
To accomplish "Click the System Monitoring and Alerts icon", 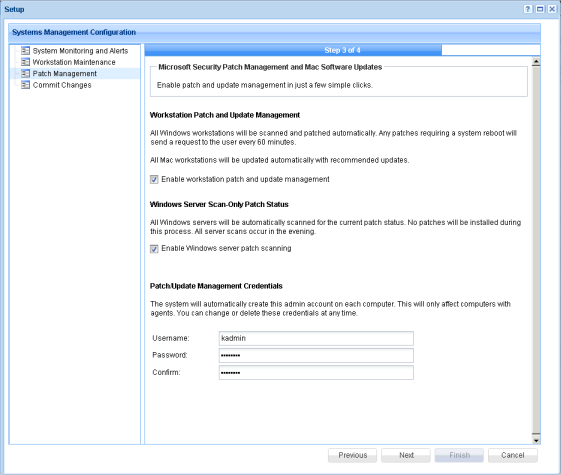I will (25, 51).
